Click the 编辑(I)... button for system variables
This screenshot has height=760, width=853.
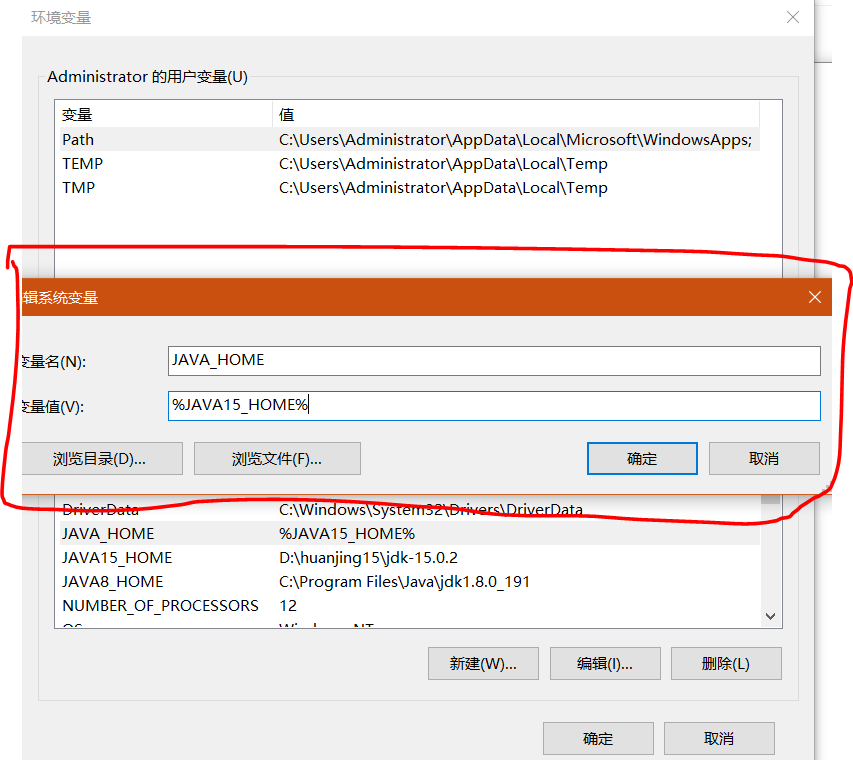[x=605, y=663]
